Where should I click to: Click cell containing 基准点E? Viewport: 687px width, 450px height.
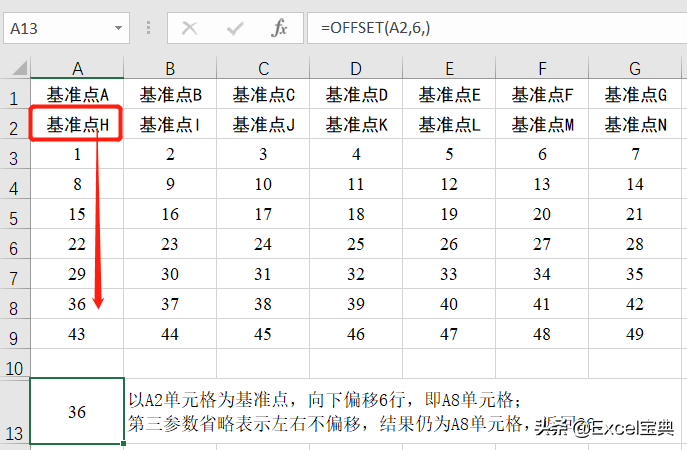pos(449,94)
